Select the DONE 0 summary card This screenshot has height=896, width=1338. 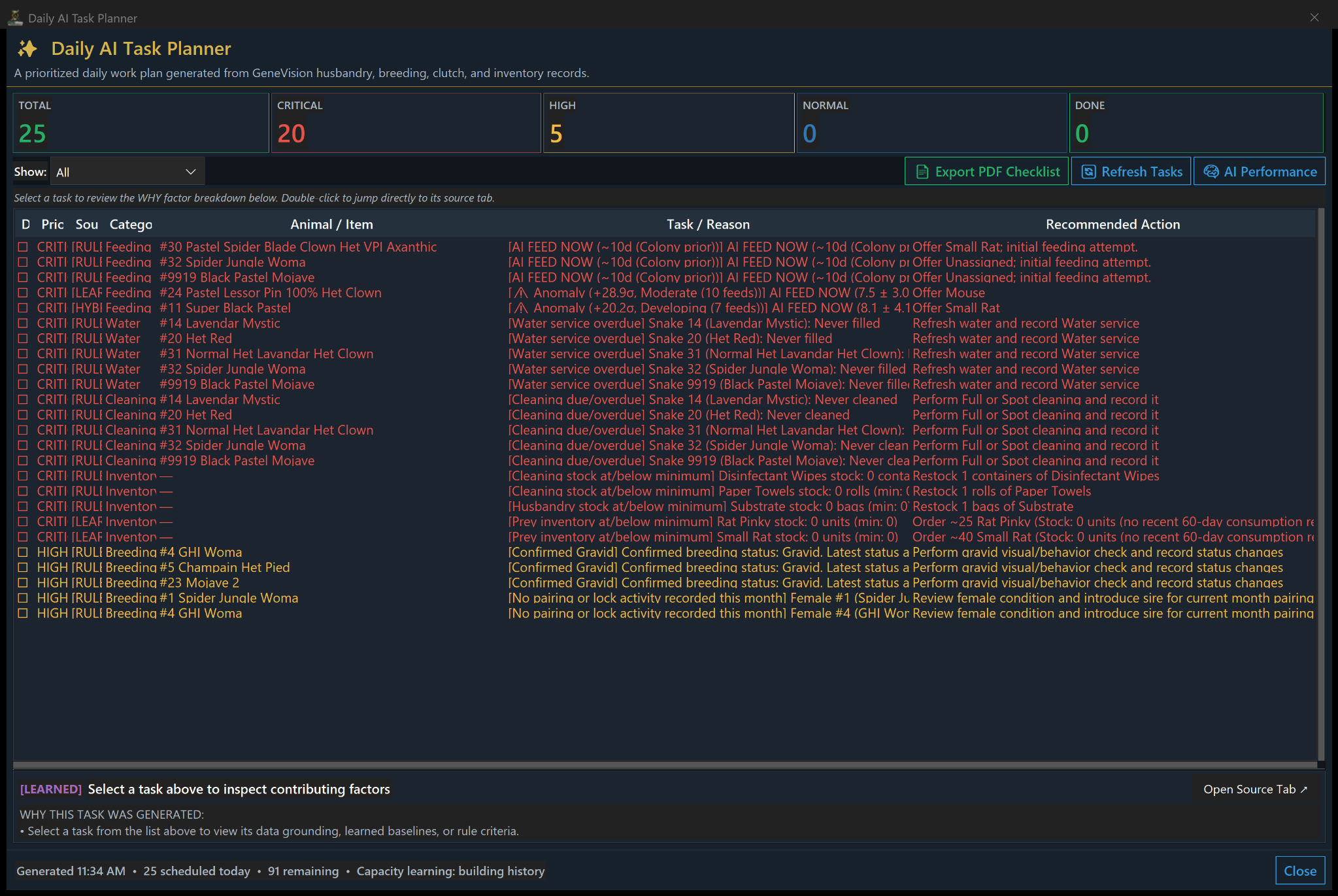click(x=1196, y=123)
